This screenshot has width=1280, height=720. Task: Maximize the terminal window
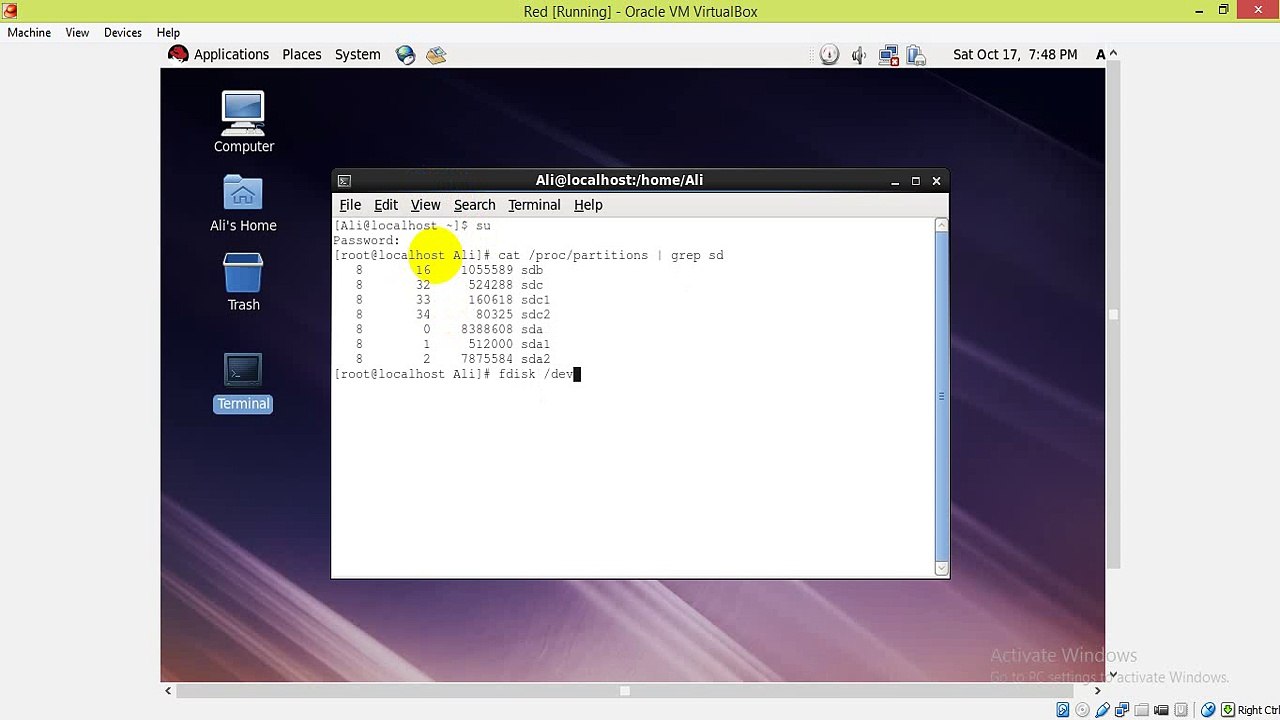coord(915,181)
